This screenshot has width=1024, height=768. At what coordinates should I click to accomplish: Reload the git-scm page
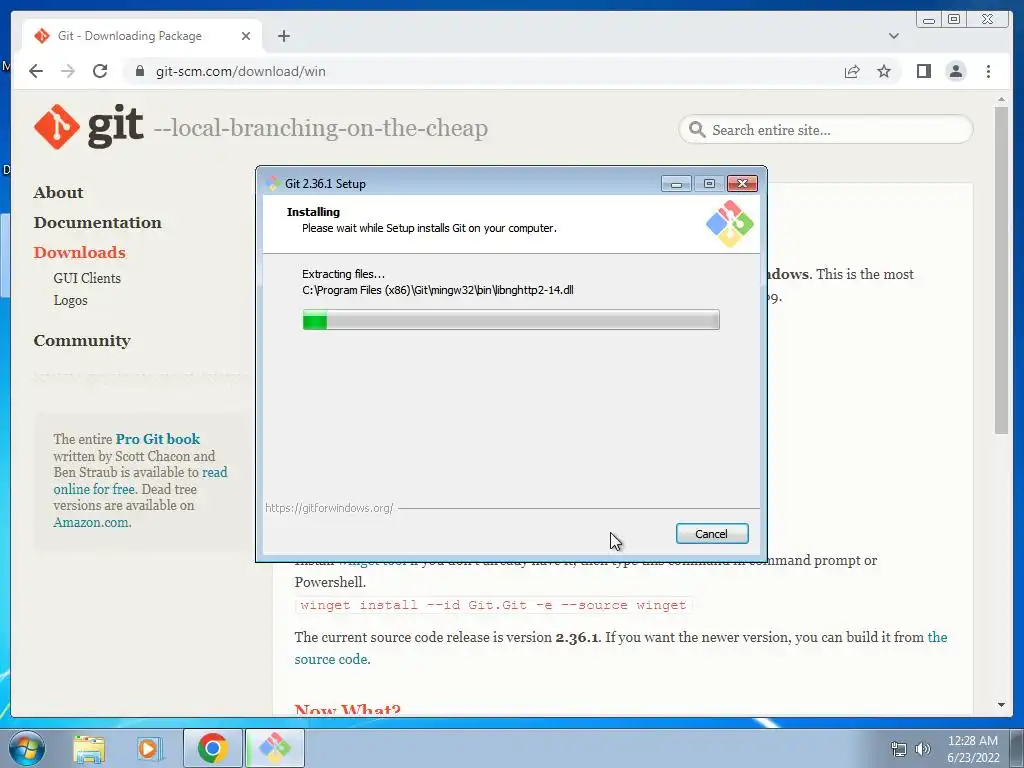pos(100,71)
